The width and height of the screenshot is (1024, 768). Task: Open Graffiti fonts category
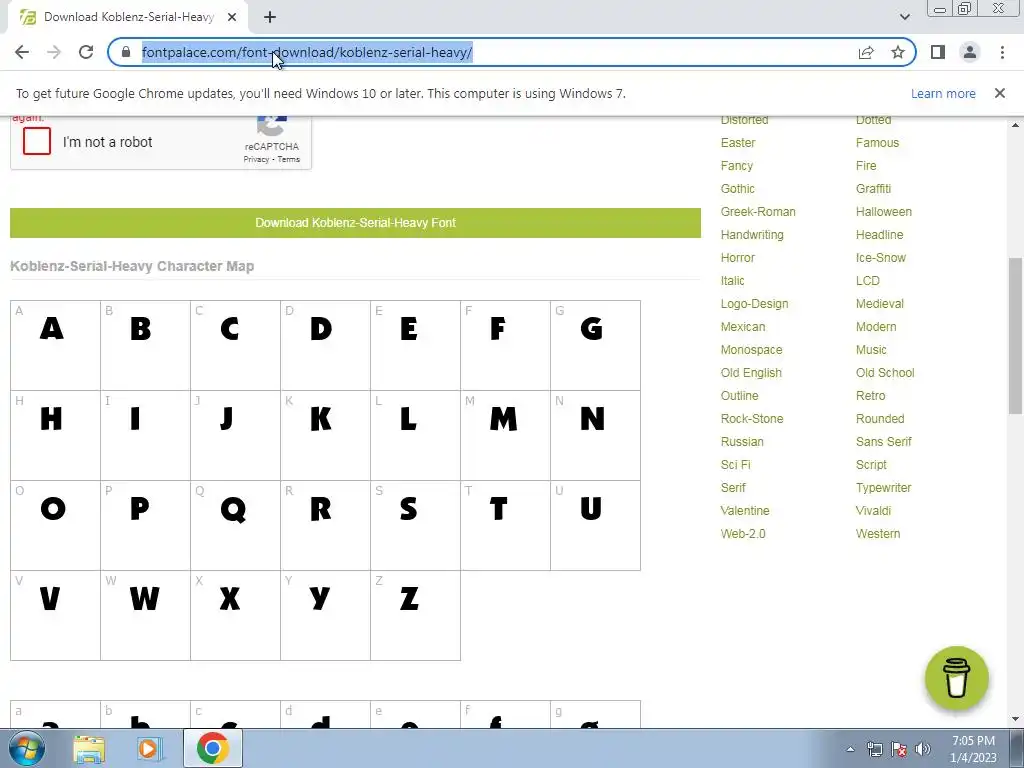click(873, 189)
